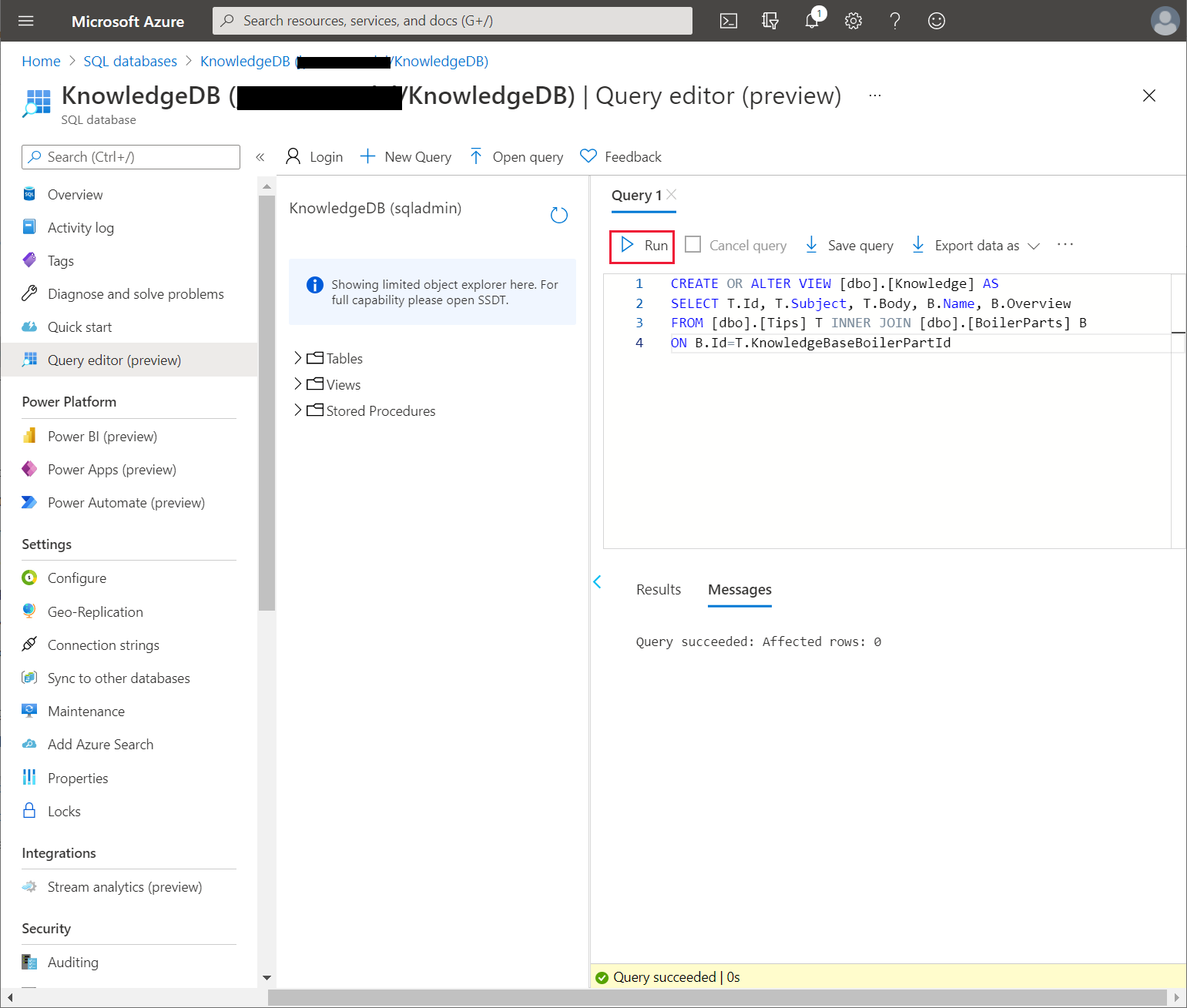The width and height of the screenshot is (1187, 1008).
Task: Open the Export data as dropdown
Action: 976,246
